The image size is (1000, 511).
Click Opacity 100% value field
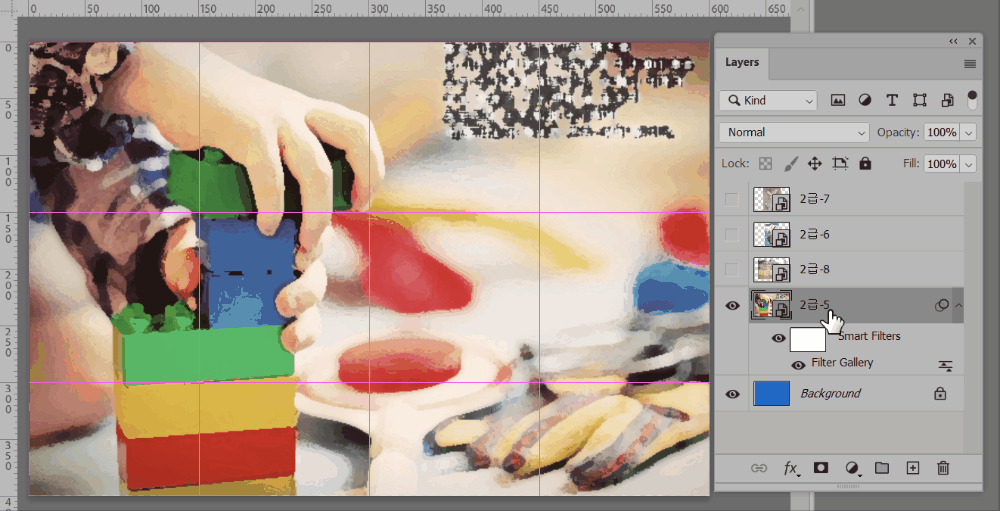coord(942,133)
